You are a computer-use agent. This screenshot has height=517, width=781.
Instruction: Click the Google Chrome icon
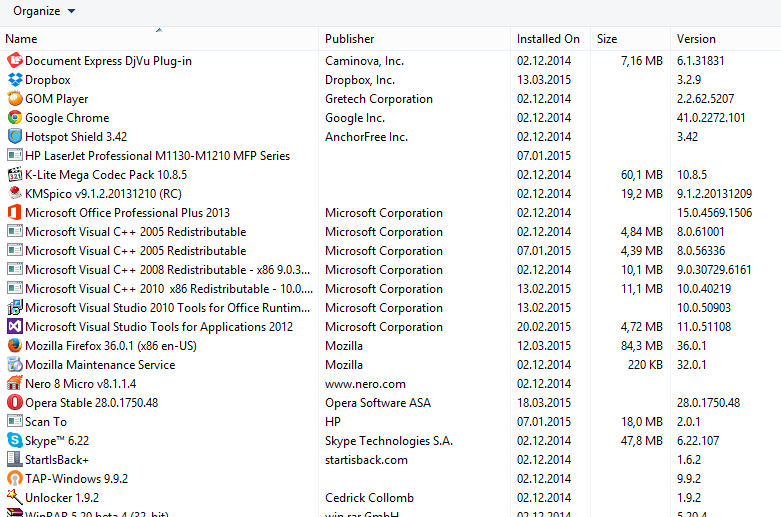(x=15, y=118)
